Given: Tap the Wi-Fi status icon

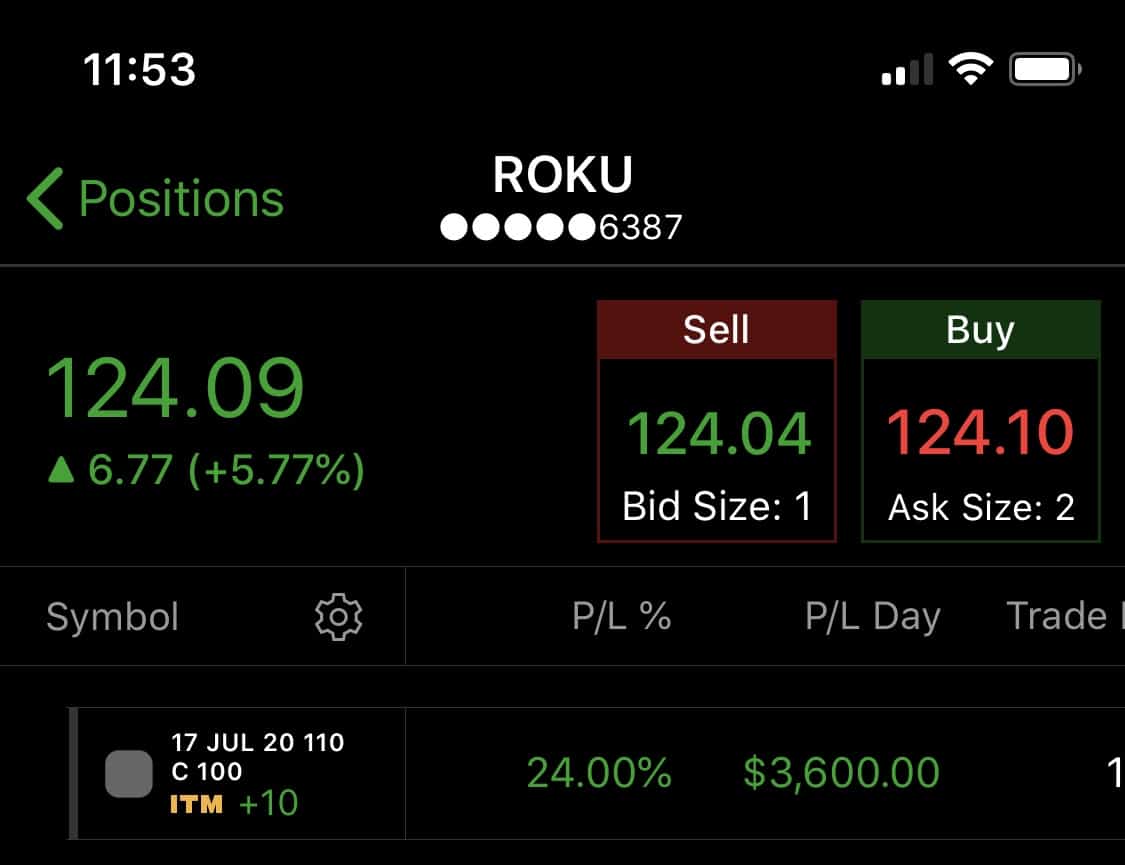Looking at the screenshot, I should pyautogui.click(x=971, y=70).
